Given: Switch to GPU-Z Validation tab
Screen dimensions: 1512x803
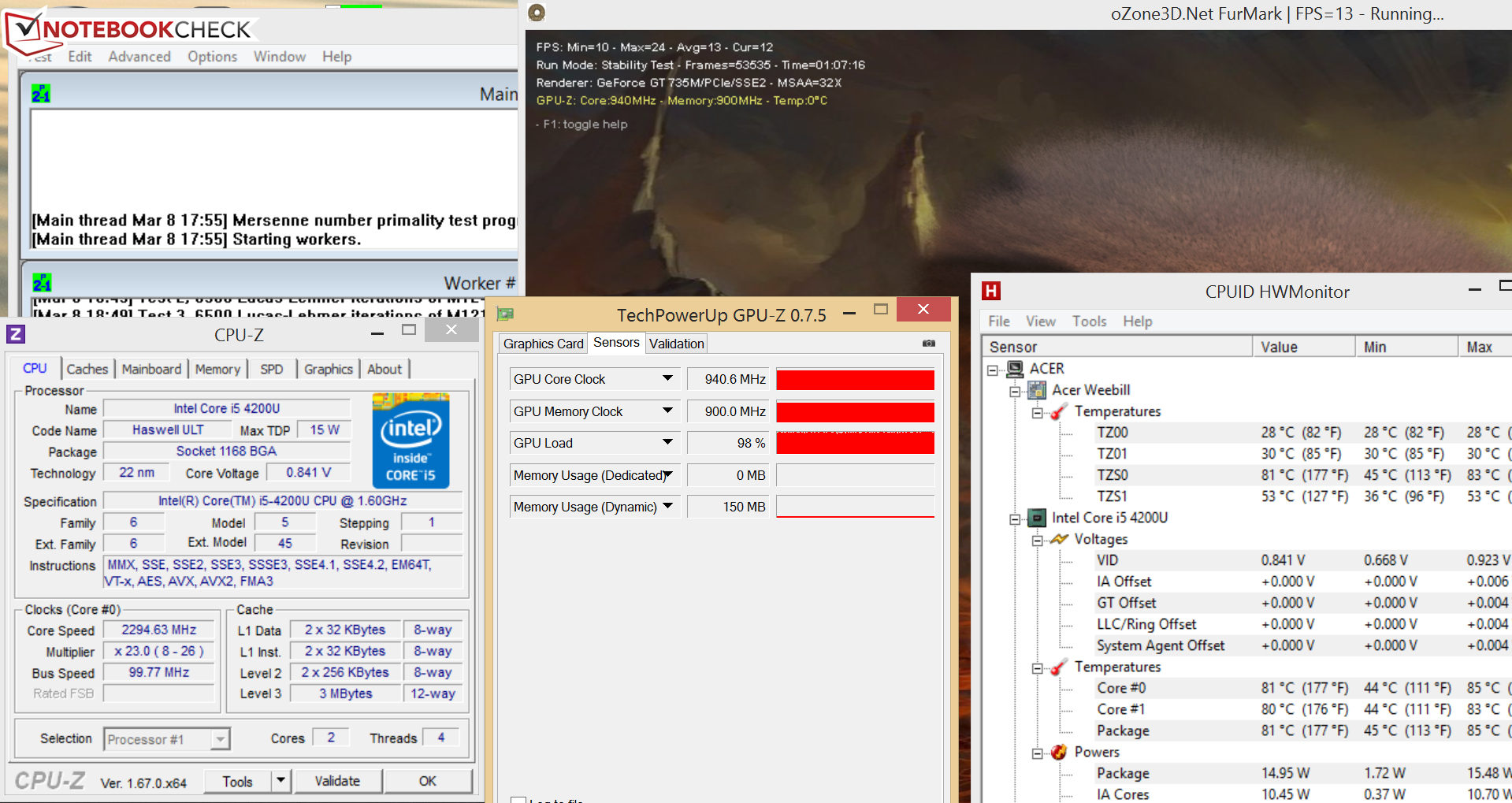Looking at the screenshot, I should point(677,344).
